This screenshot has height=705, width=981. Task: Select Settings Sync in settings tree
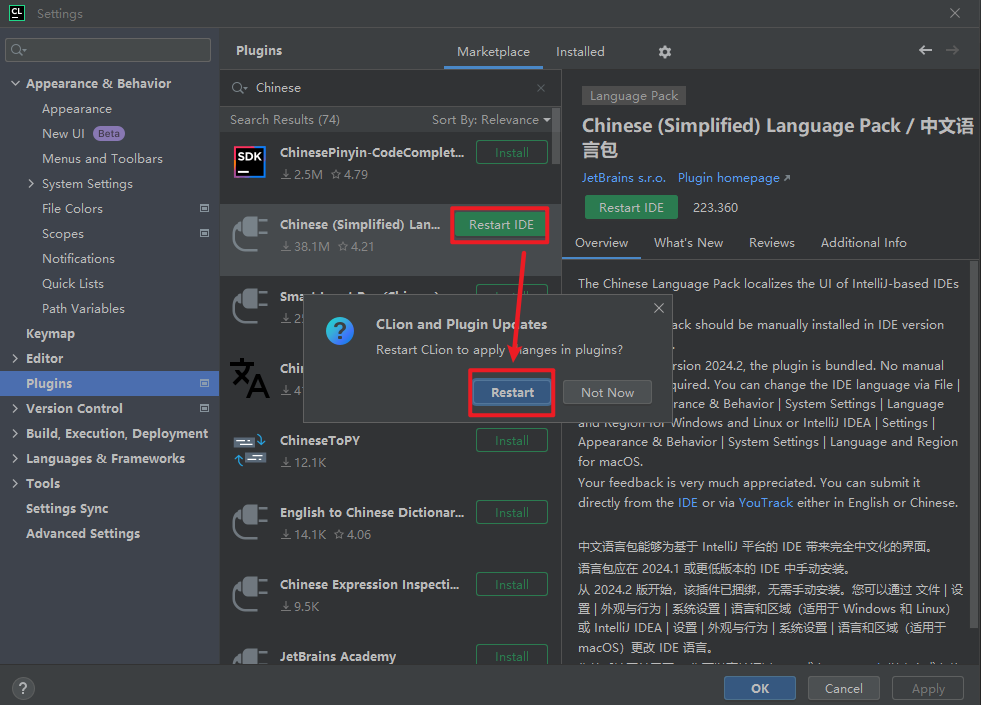coord(67,509)
